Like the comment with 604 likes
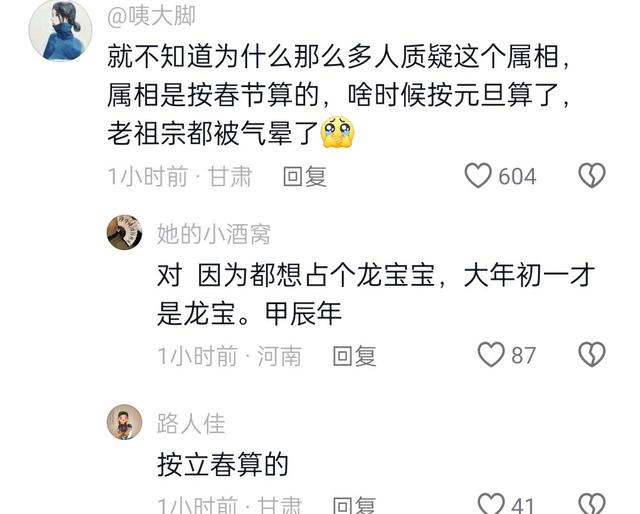 tap(478, 176)
